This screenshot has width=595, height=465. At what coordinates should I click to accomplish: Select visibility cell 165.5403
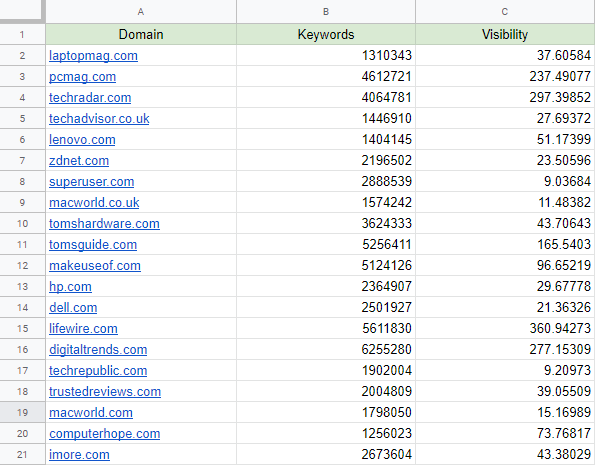coord(505,244)
